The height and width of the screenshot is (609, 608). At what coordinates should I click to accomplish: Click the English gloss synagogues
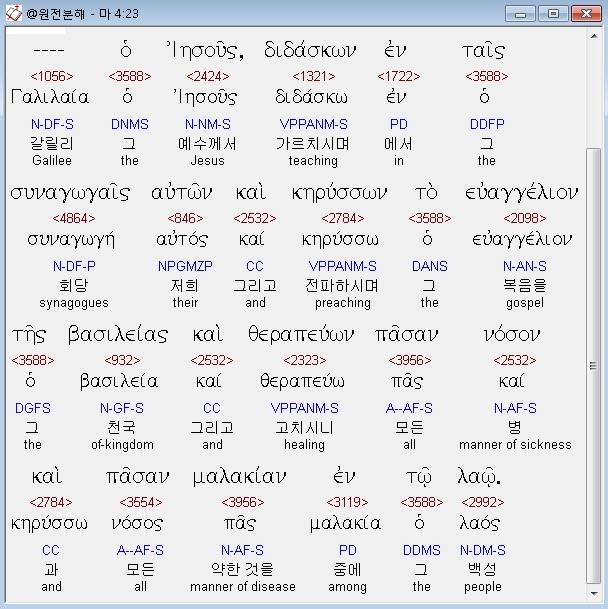[x=74, y=303]
